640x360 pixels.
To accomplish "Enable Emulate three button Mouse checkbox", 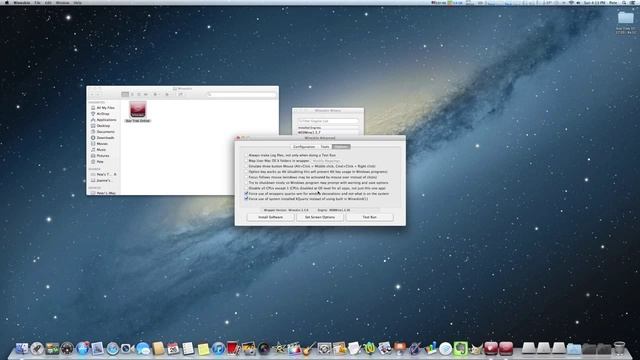I will point(246,167).
